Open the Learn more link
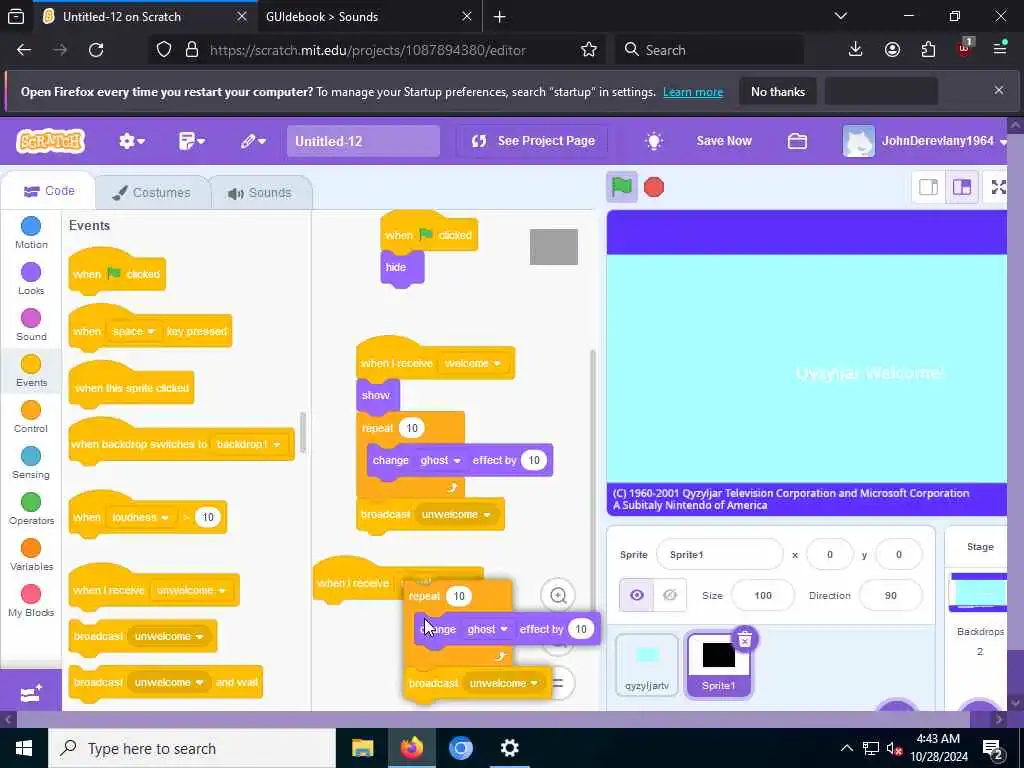The image size is (1024, 768). click(x=693, y=92)
